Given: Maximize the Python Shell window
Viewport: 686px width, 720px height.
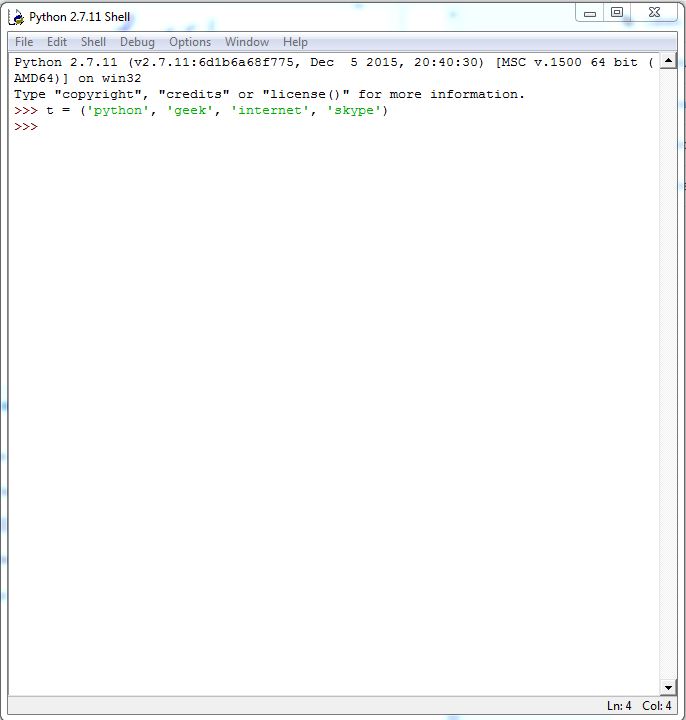Looking at the screenshot, I should pos(617,12).
